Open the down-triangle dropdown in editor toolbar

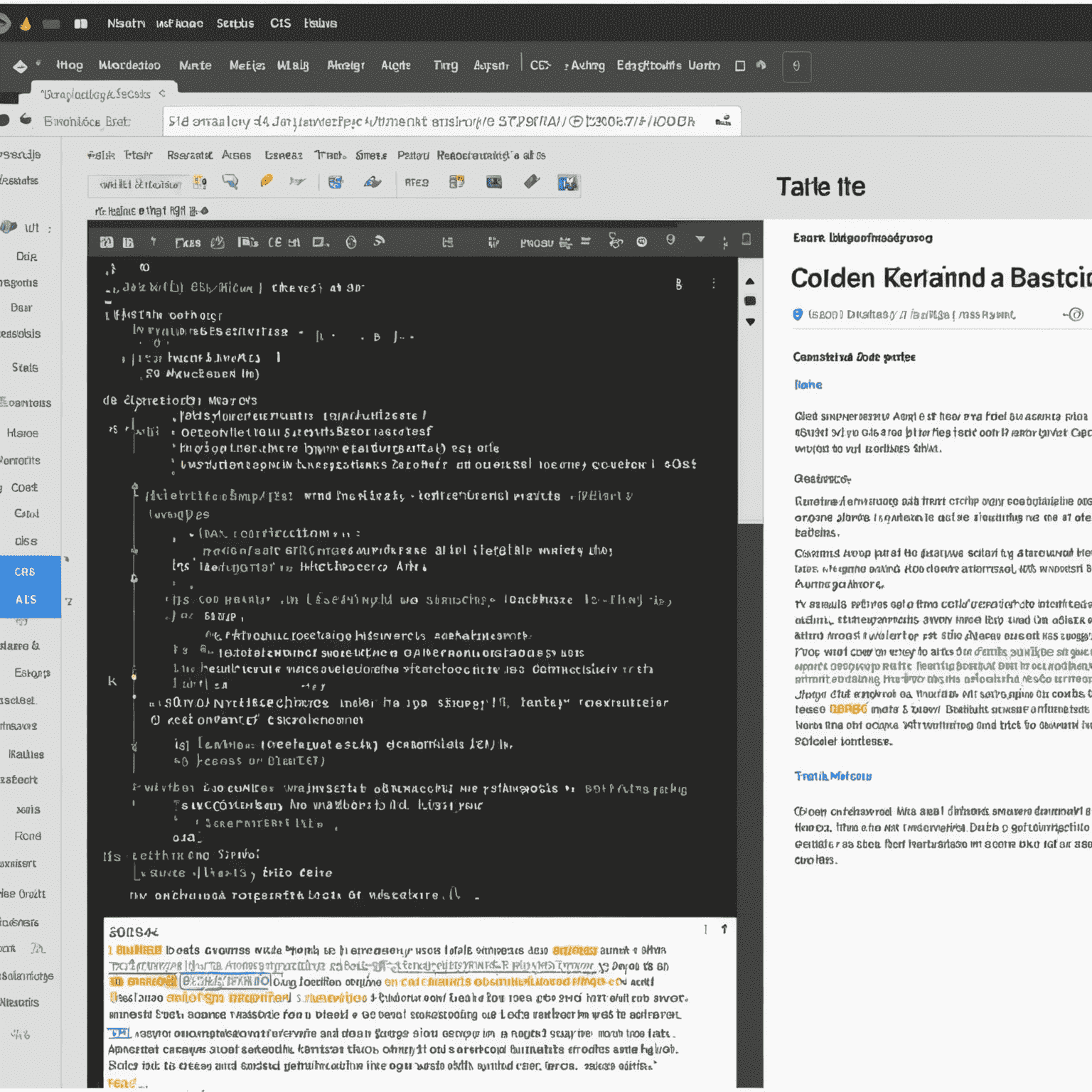700,240
